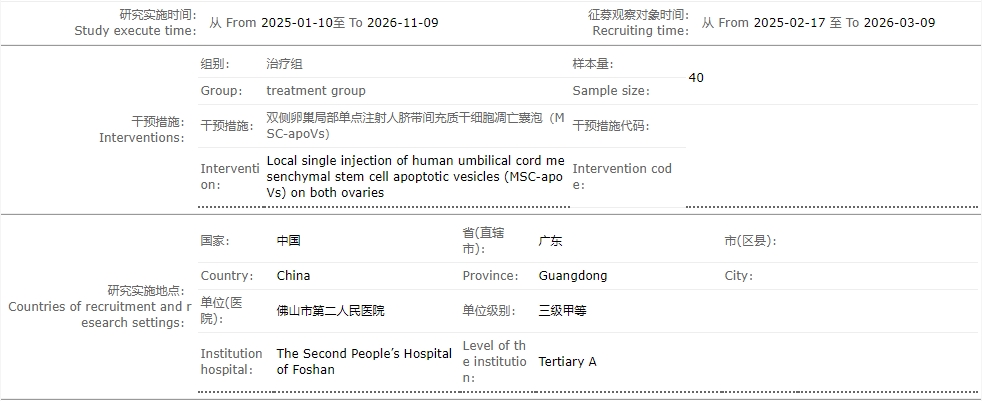
Task: Click the 'Sample size:' label
Action: click(x=611, y=91)
